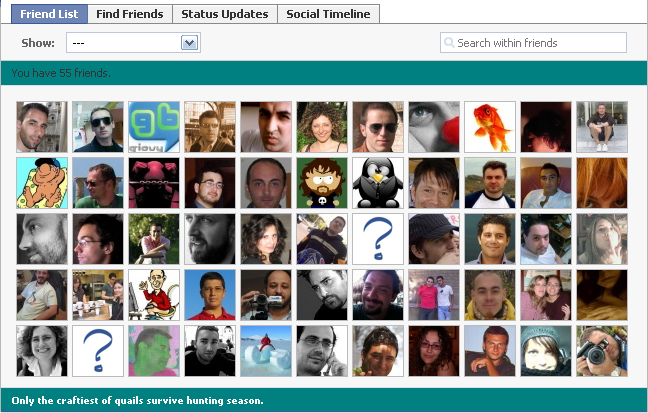Select the cartoon man on a beach towel avatar
648x413 pixels.
click(x=42, y=183)
